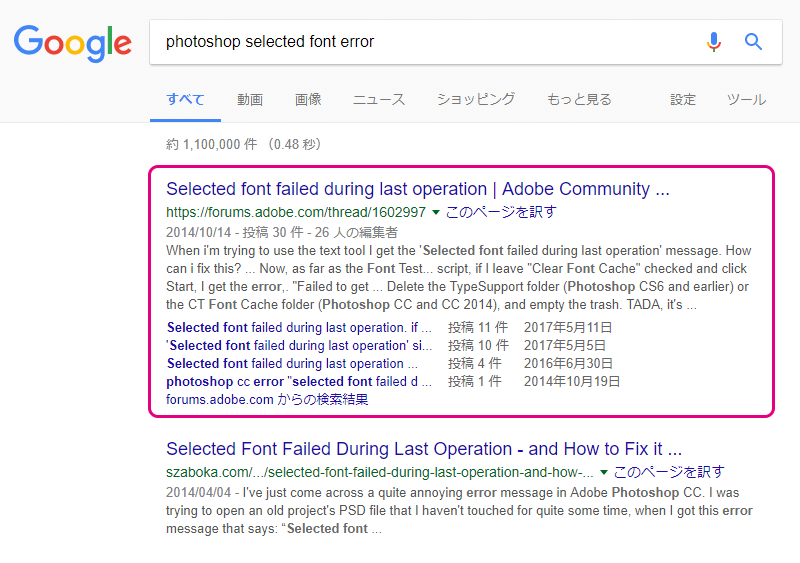Translate the Adobe forum result page
This screenshot has height=563, width=800.
point(501,212)
